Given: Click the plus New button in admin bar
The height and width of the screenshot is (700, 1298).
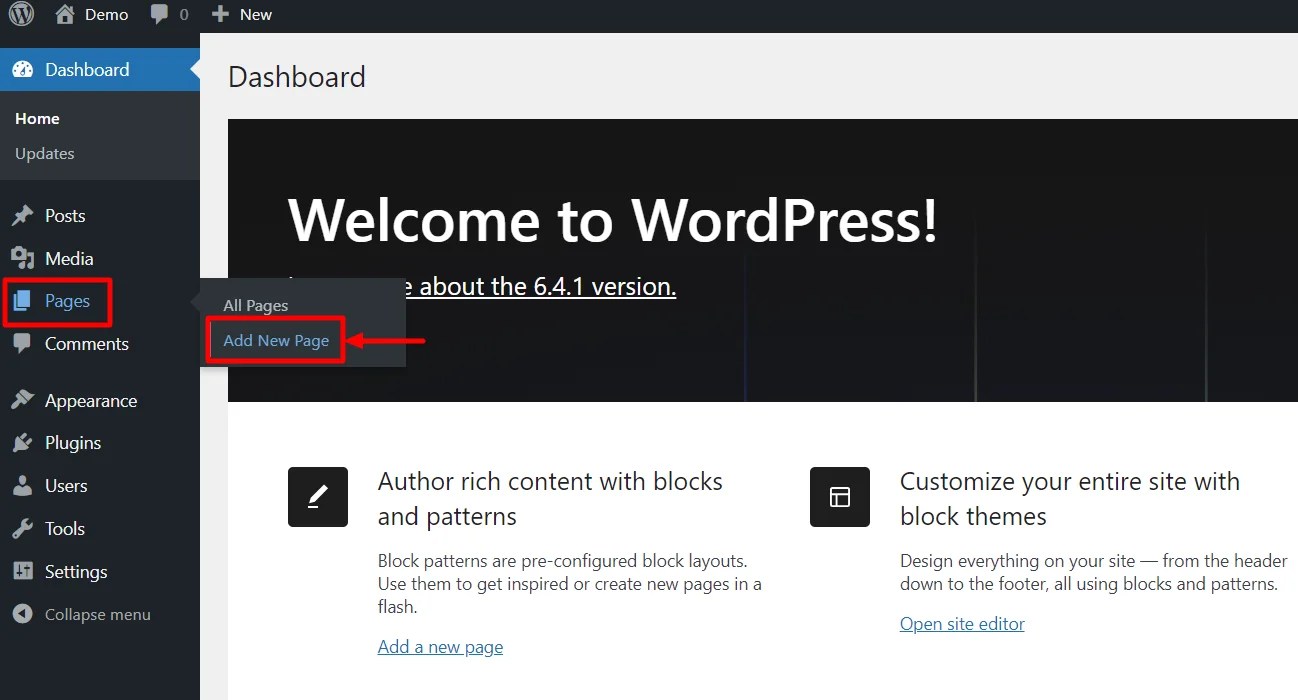Looking at the screenshot, I should pyautogui.click(x=242, y=14).
